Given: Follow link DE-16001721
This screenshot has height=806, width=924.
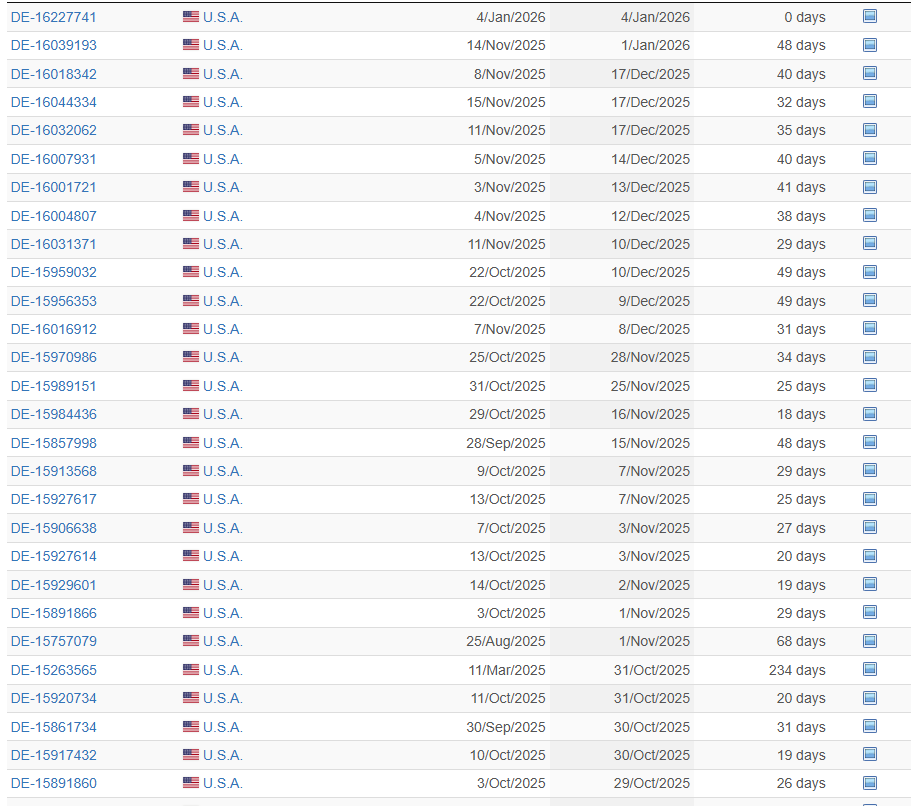Looking at the screenshot, I should tap(54, 187).
